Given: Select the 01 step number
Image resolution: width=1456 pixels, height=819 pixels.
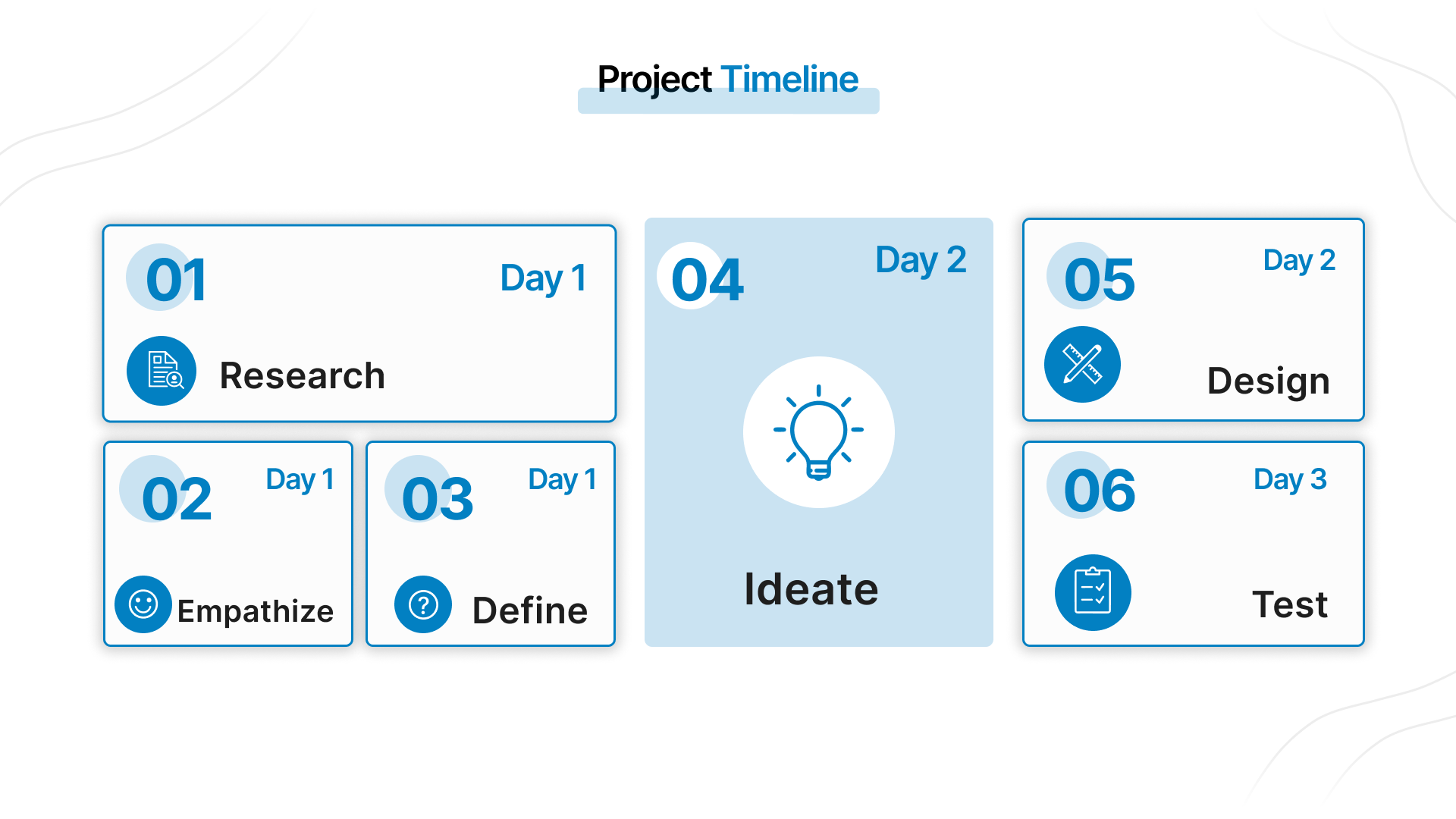Looking at the screenshot, I should point(176,281).
